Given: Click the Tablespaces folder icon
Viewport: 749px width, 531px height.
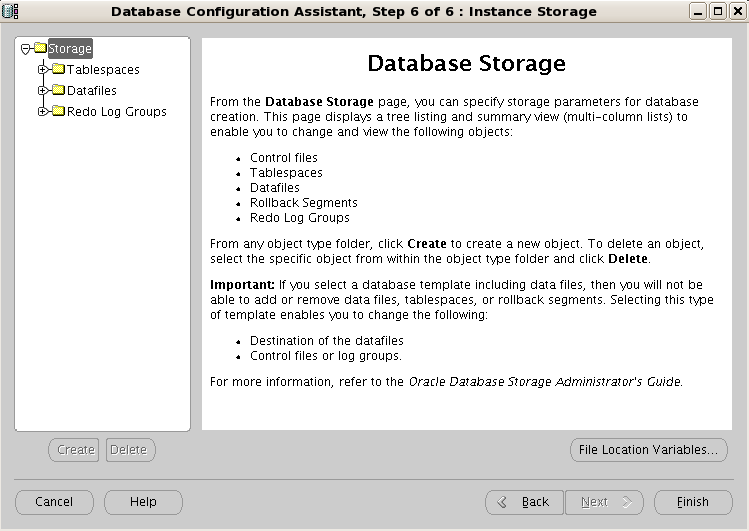Looking at the screenshot, I should 59,69.
